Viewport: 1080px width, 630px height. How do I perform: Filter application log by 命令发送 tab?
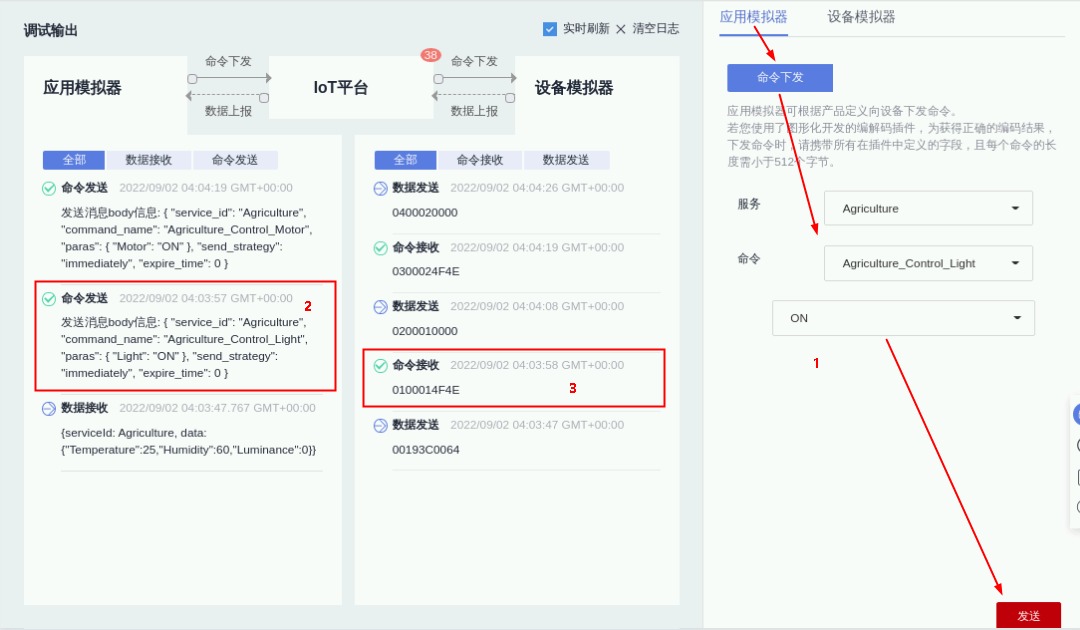[x=236, y=160]
